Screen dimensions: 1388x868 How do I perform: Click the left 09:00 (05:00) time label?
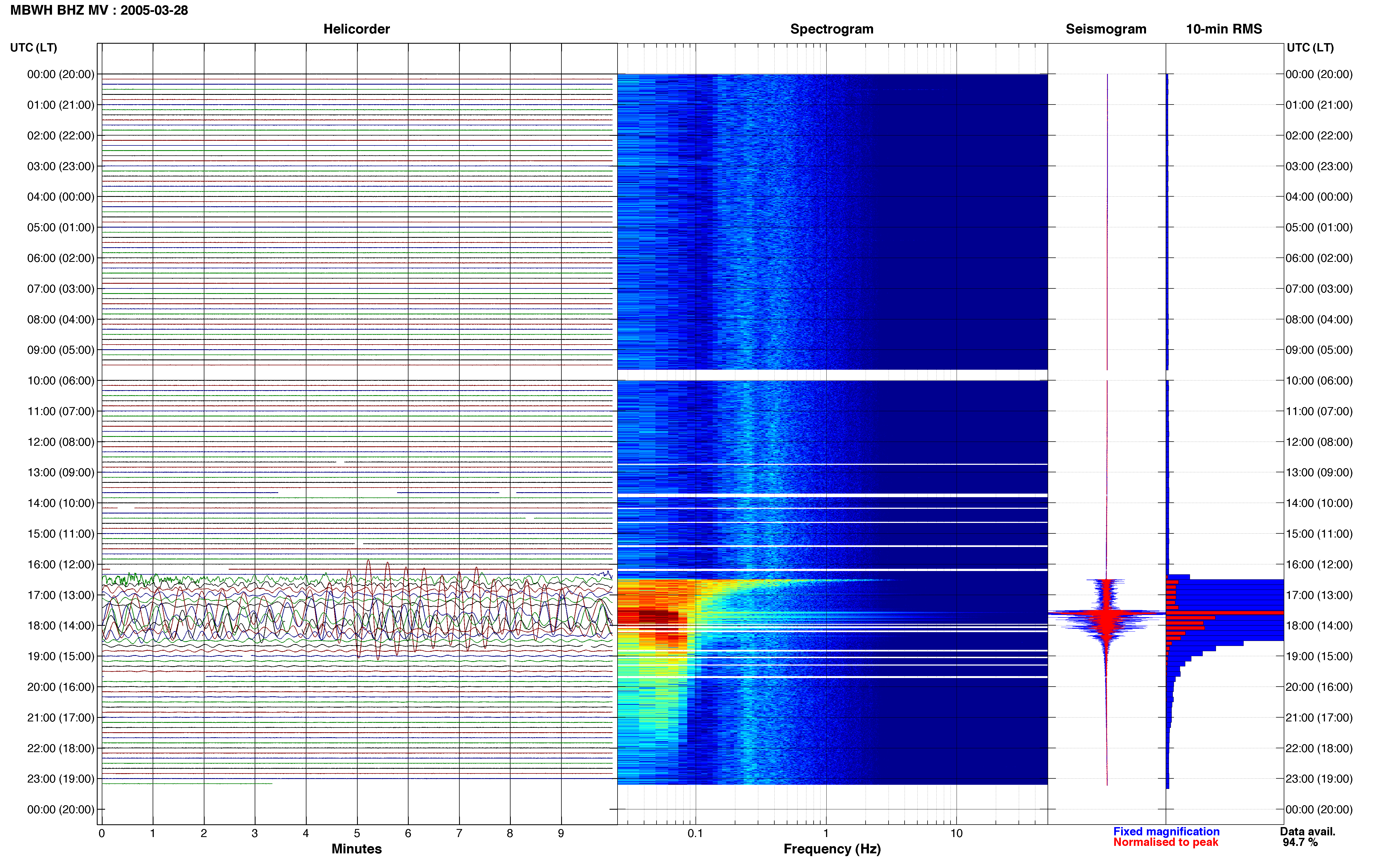point(61,350)
